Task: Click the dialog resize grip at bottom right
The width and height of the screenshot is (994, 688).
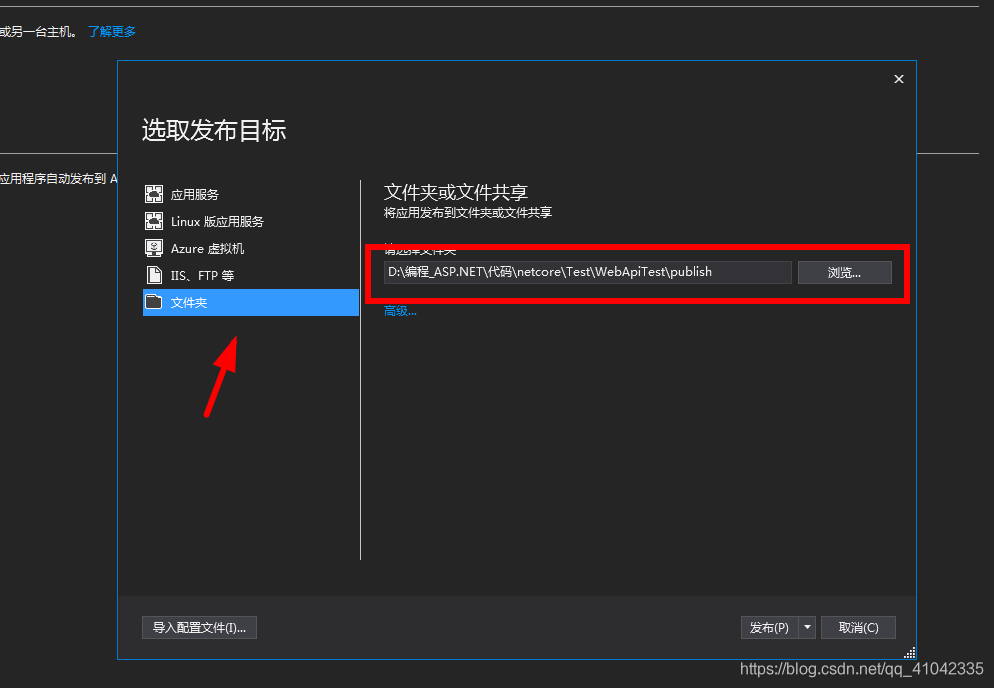Action: pyautogui.click(x=908, y=652)
